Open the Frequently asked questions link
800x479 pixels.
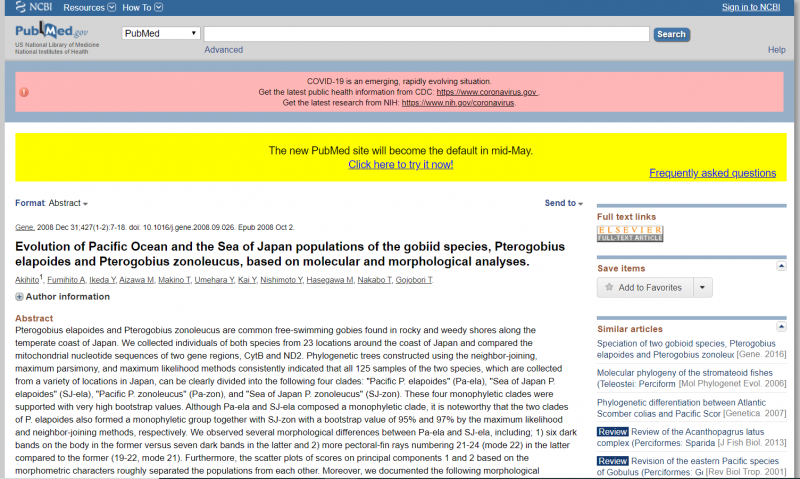(x=712, y=173)
